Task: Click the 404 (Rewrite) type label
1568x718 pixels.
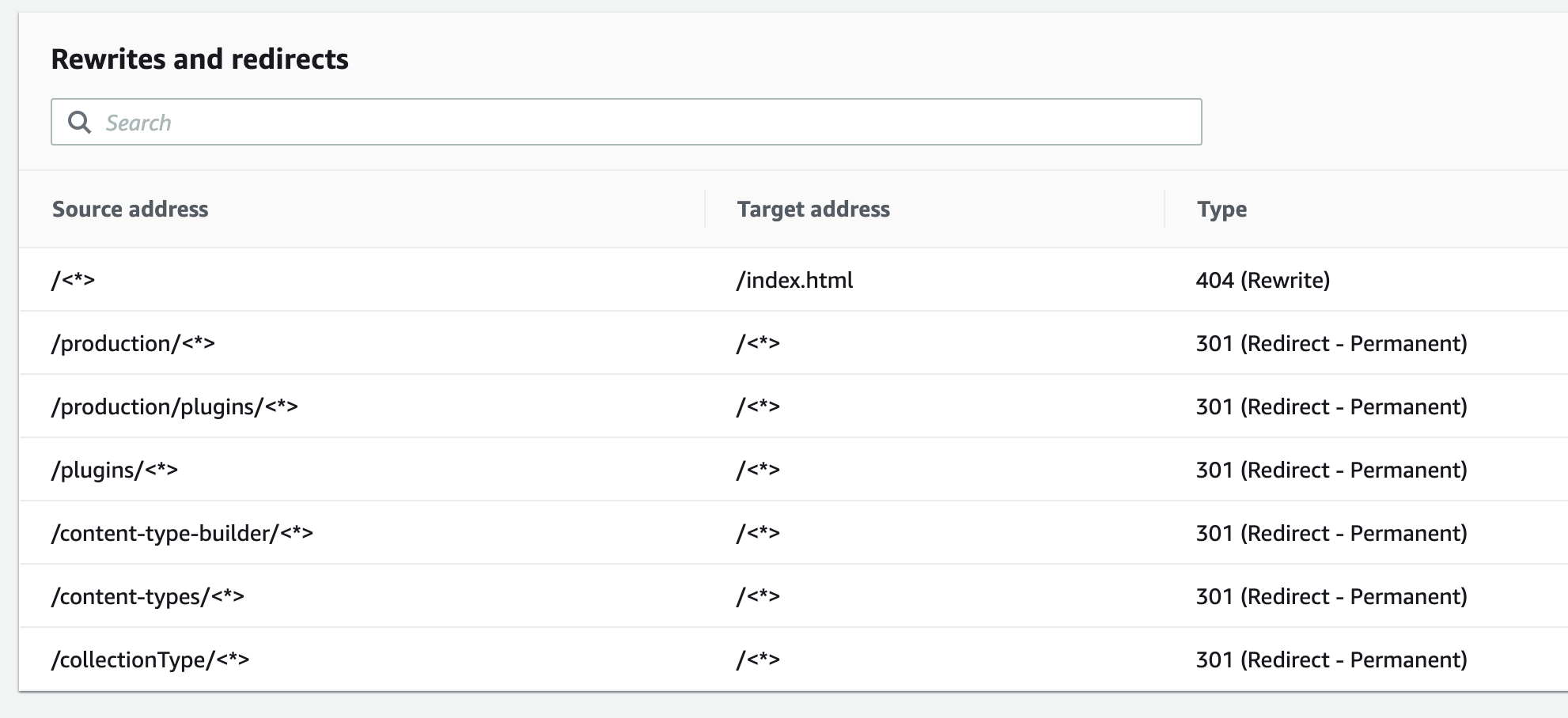Action: tap(1263, 280)
